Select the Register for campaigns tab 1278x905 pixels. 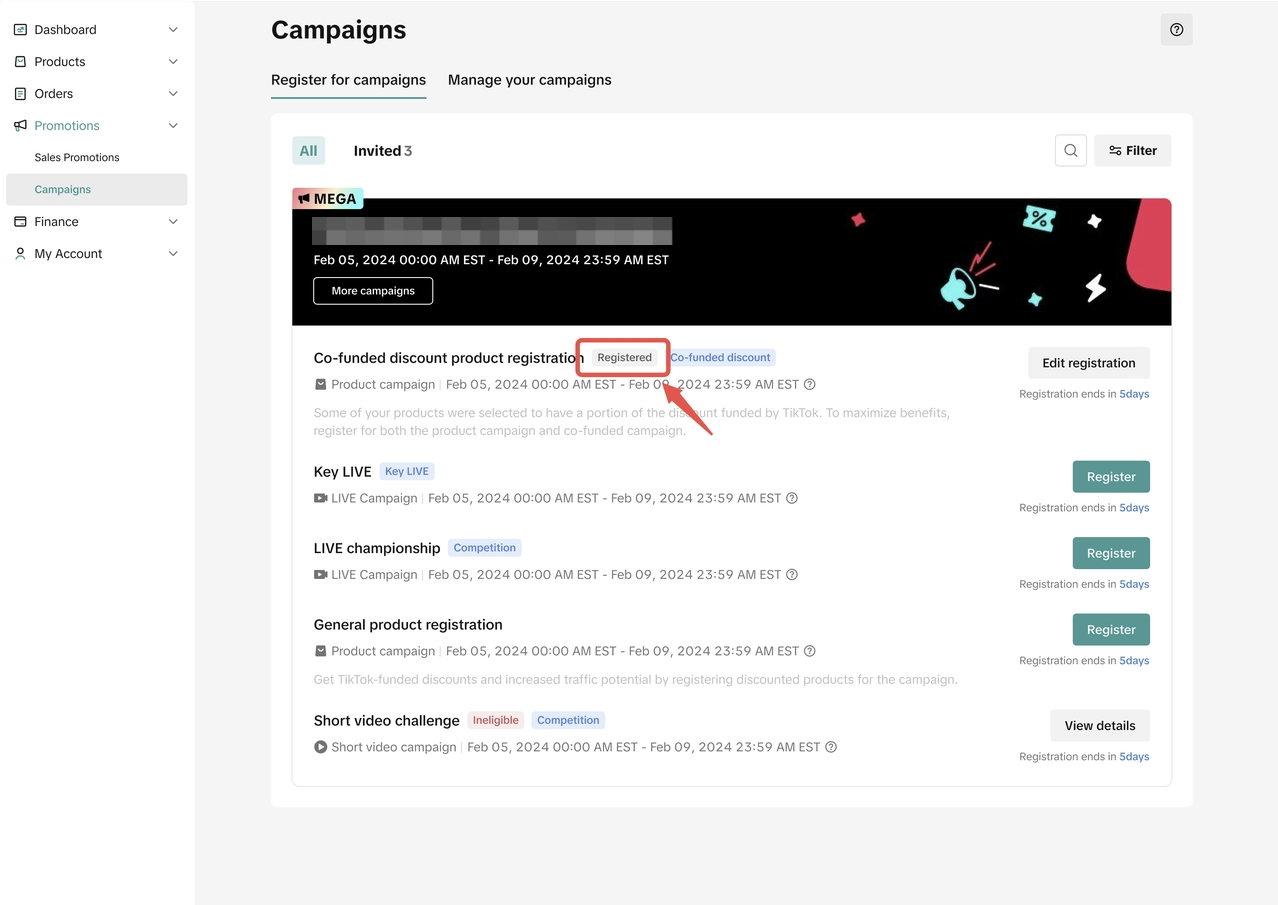348,80
